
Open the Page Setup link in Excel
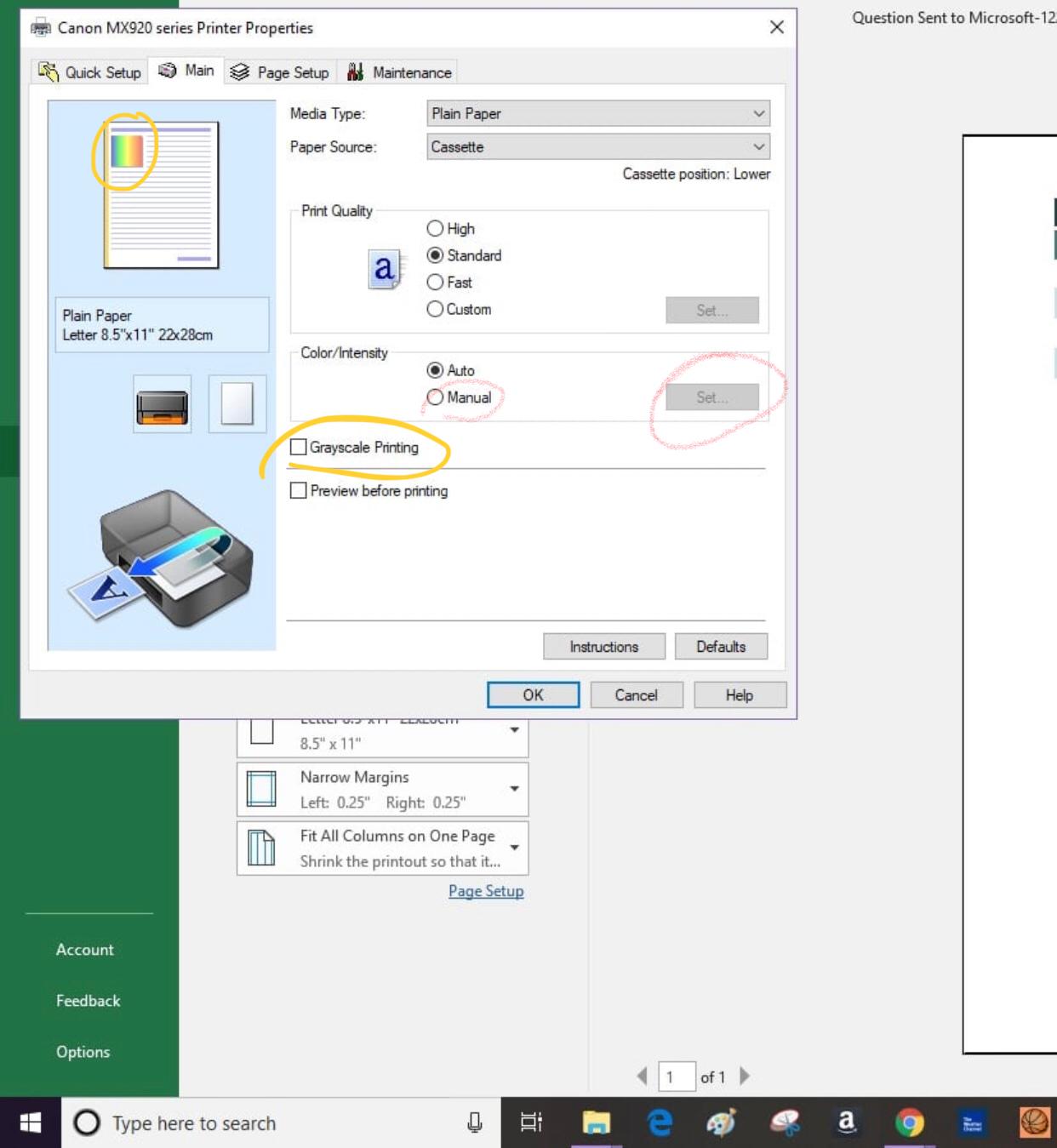(x=486, y=891)
